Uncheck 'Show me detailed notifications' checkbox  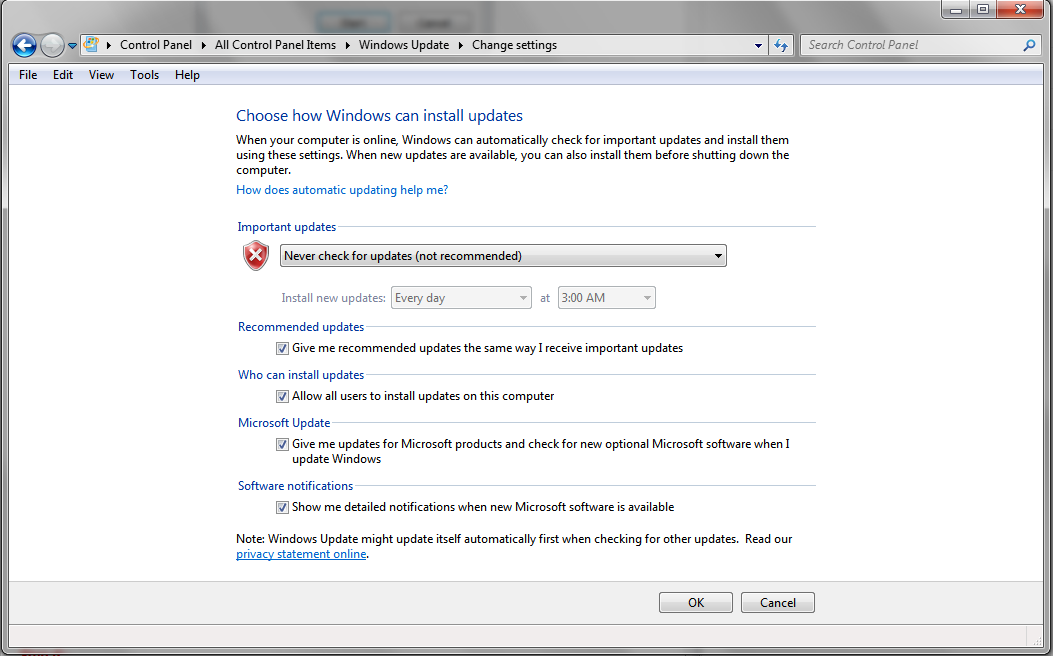point(282,508)
